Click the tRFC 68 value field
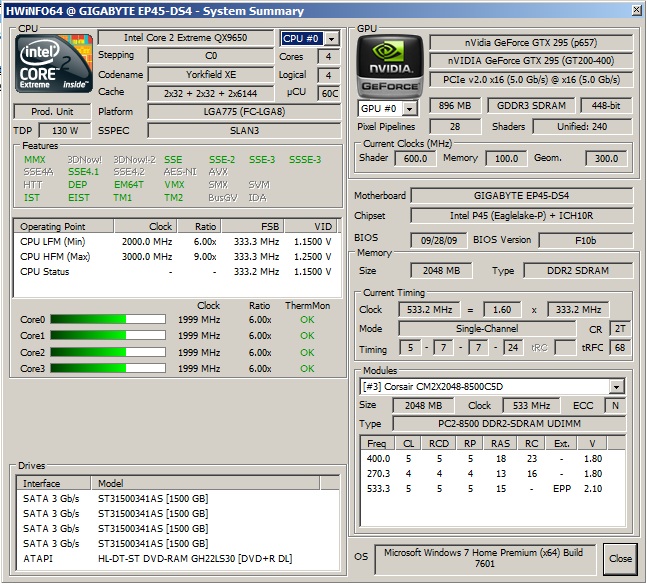This screenshot has height=584, width=647. tap(619, 348)
